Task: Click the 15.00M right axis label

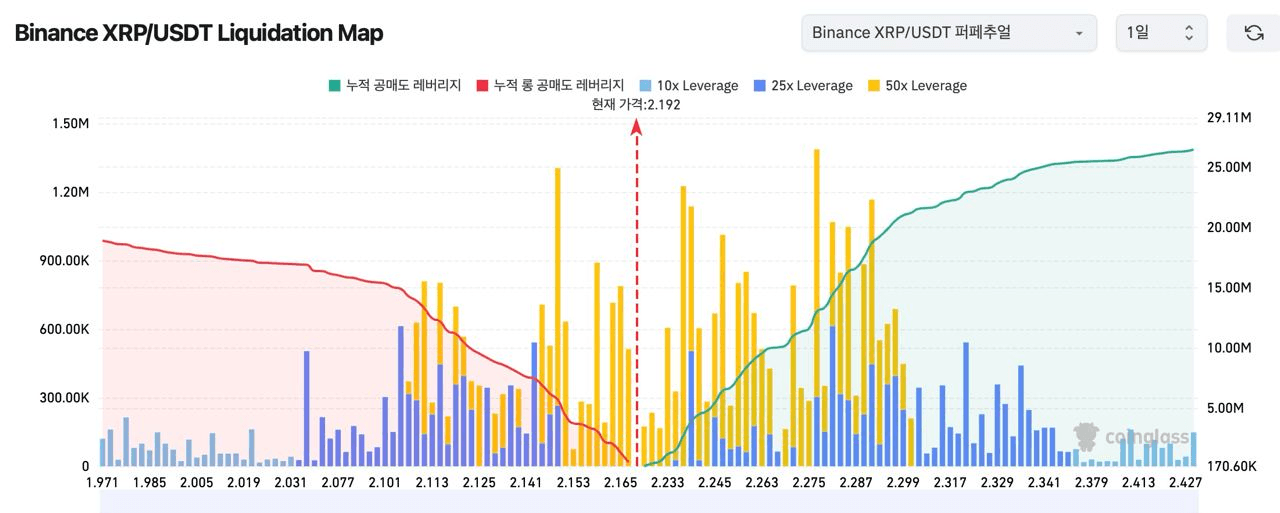Action: [1229, 288]
